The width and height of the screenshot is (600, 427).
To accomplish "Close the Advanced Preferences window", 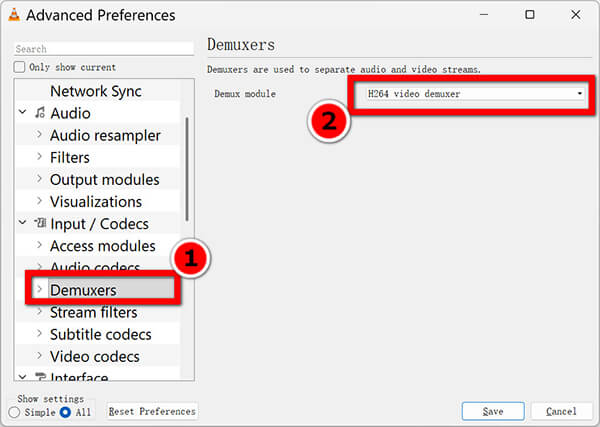I will 576,15.
